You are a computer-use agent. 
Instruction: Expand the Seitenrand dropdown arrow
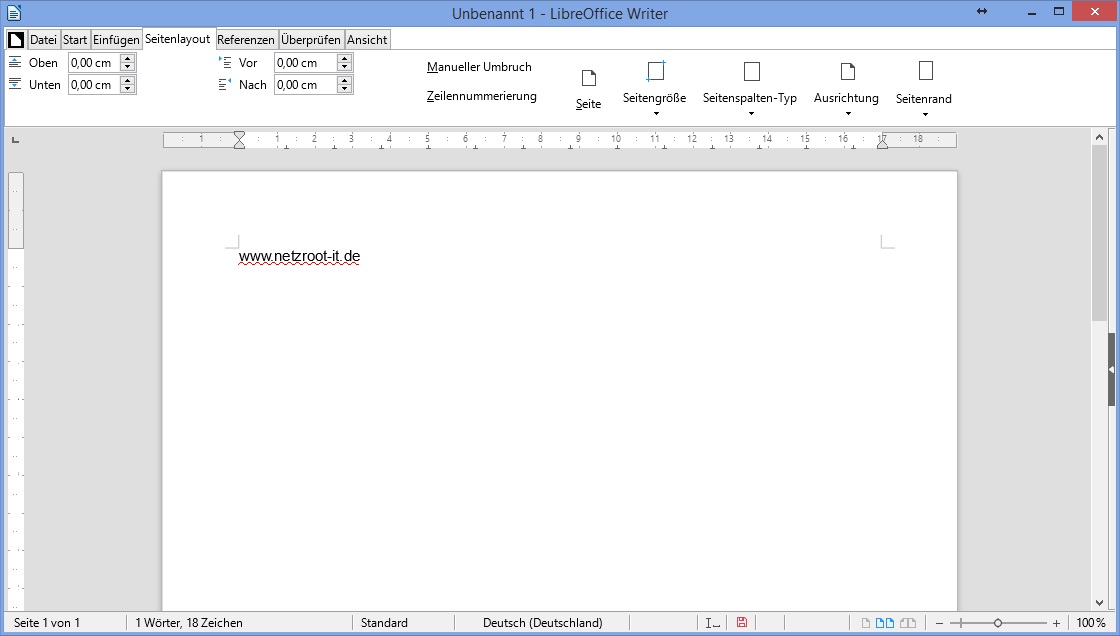(925, 114)
